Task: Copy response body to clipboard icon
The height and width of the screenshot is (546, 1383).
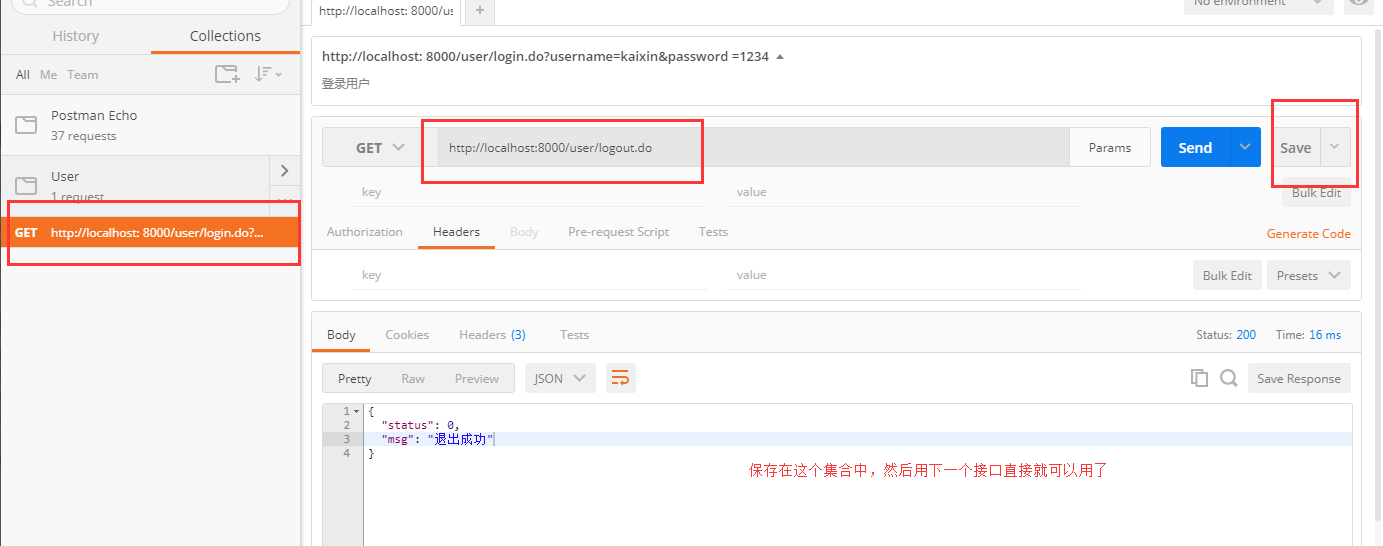Action: (x=1199, y=378)
